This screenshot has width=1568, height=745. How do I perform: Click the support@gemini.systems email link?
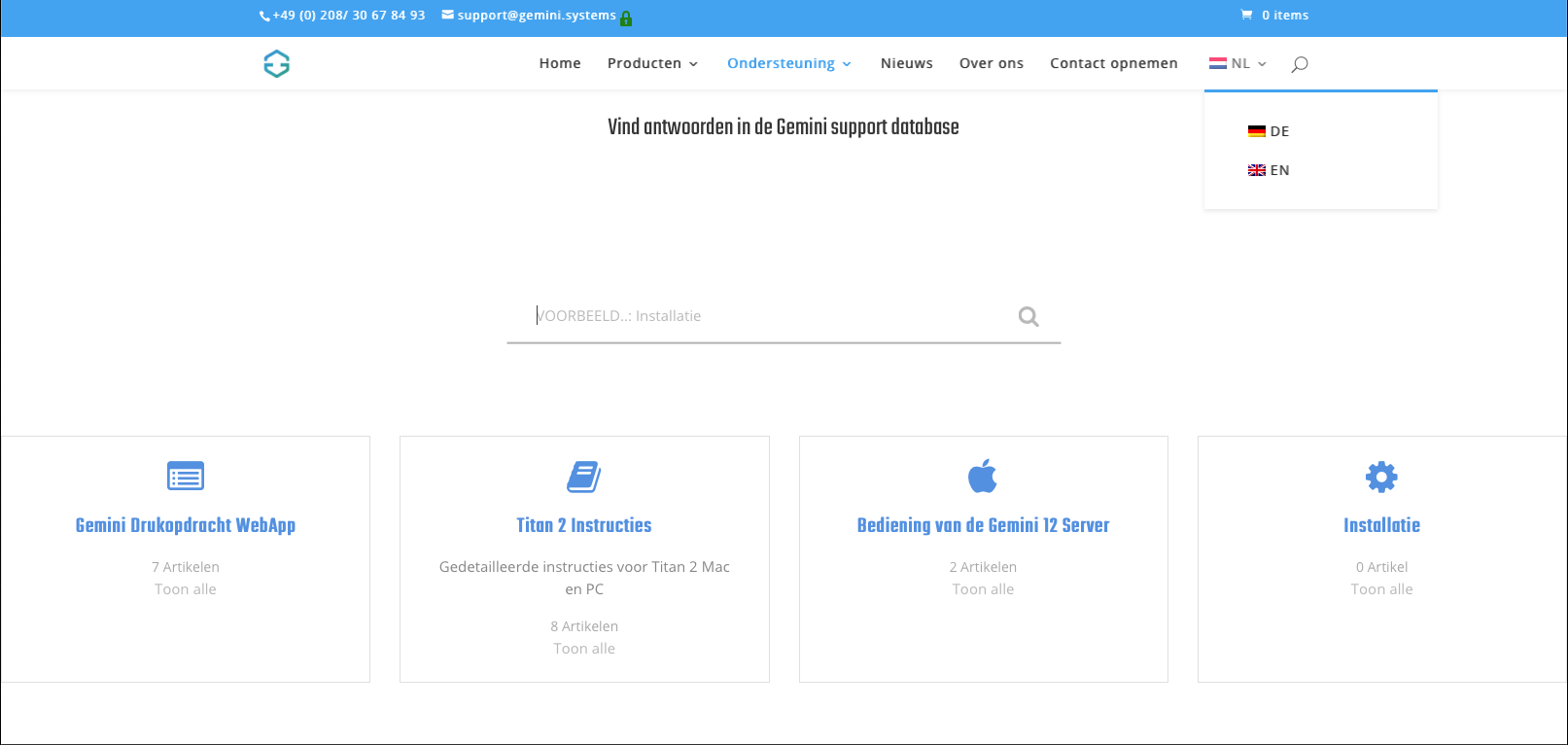coord(536,16)
